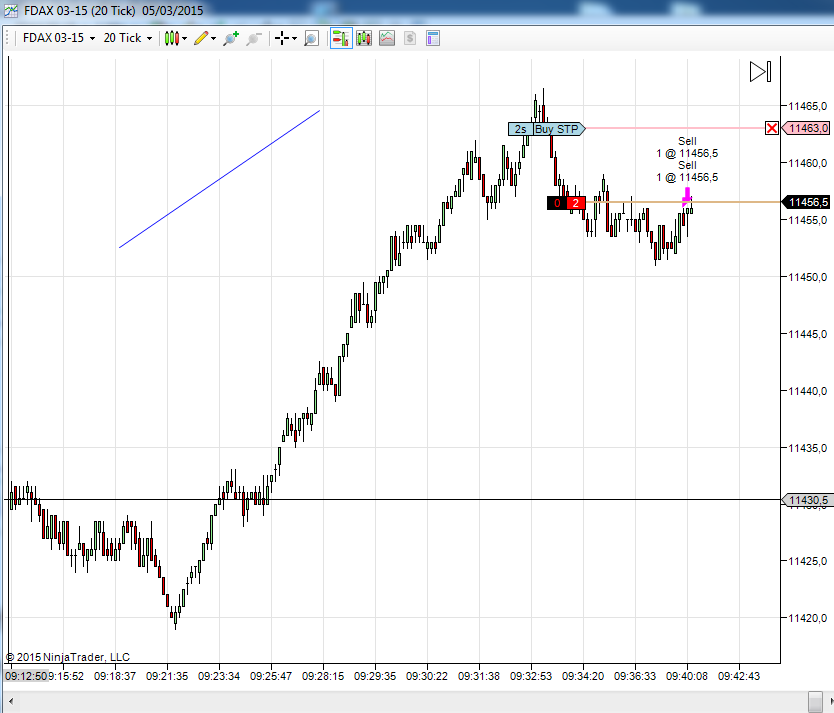
Task: Click the 2s quantity label on stop order
Action: coord(521,129)
